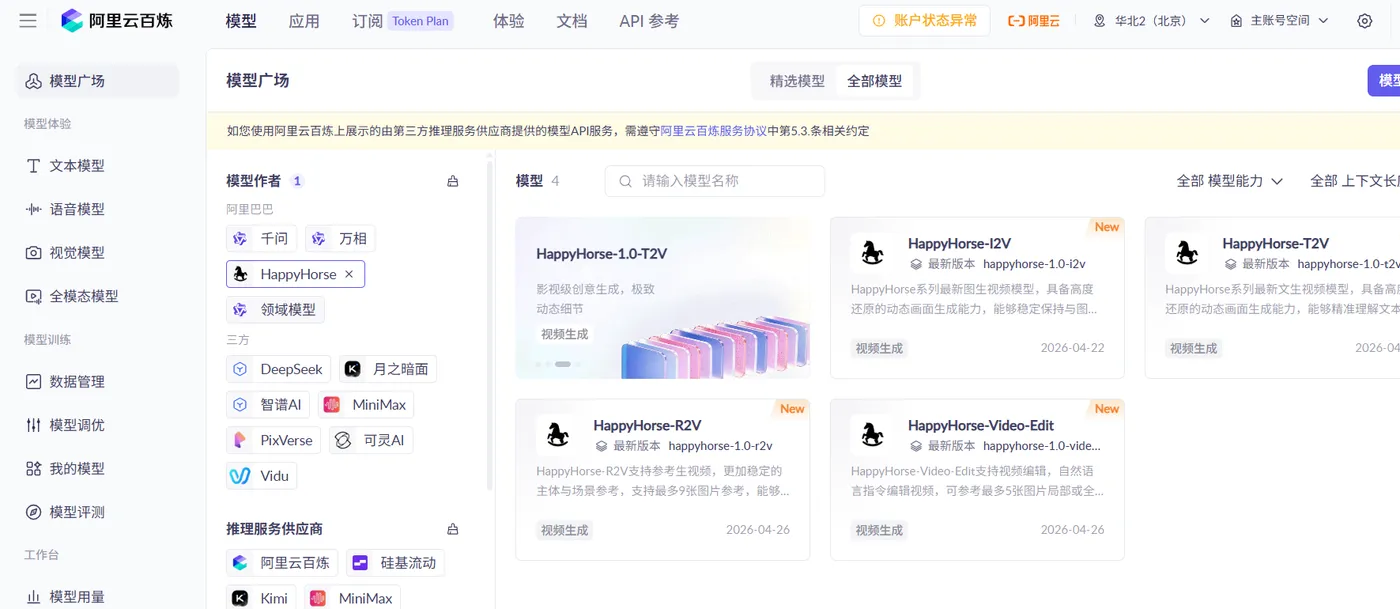Click lock icon next to 模型作者

tap(453, 181)
